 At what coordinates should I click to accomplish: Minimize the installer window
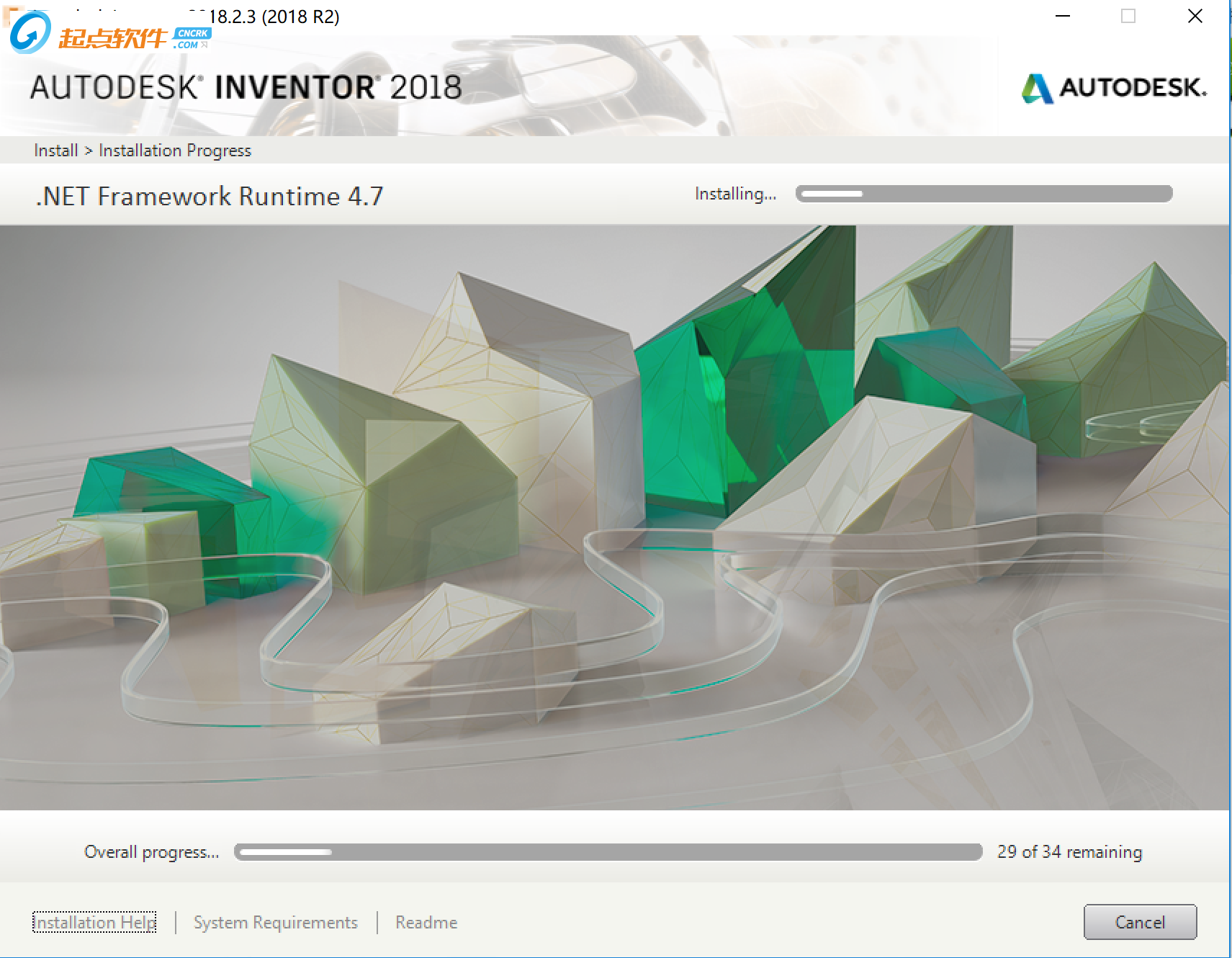pyautogui.click(x=1063, y=16)
